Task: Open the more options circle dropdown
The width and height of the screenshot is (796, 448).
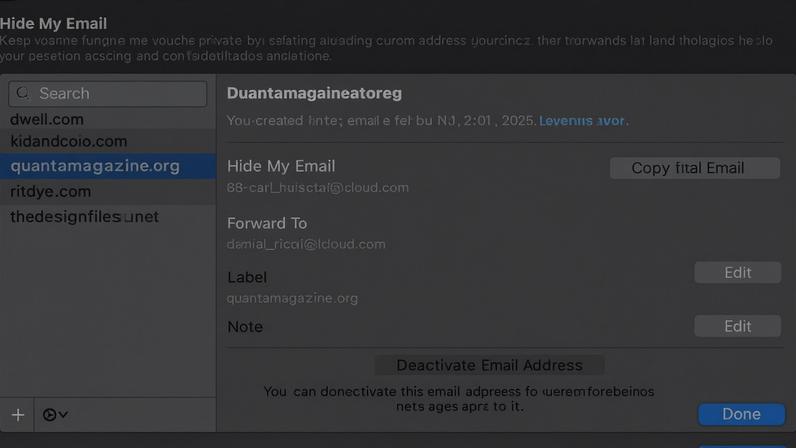Action: pyautogui.click(x=55, y=415)
